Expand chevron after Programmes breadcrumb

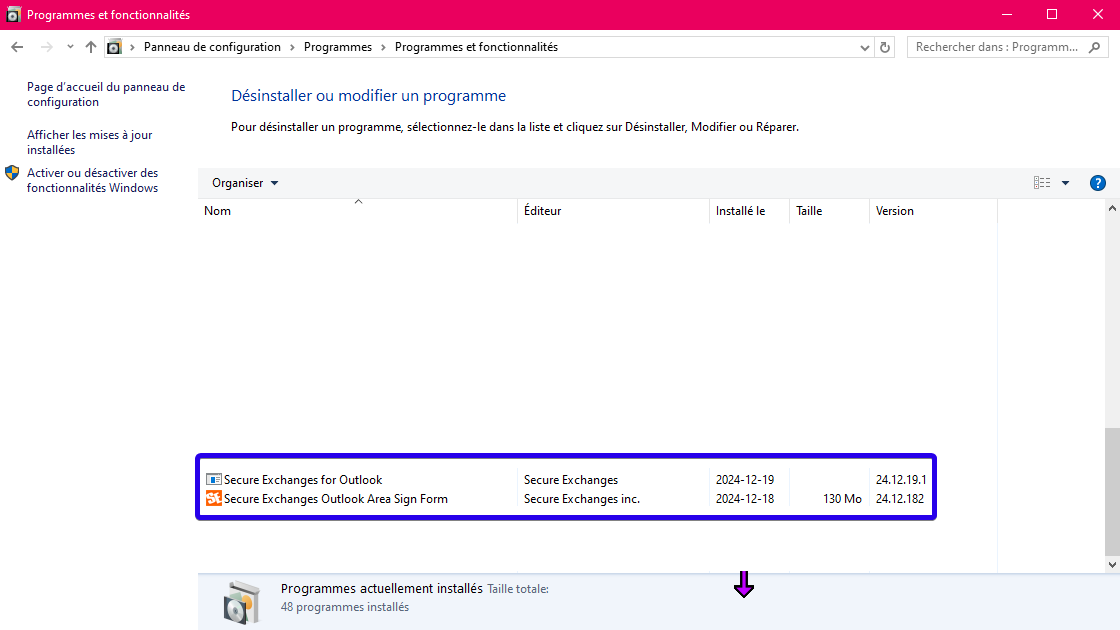click(x=384, y=47)
